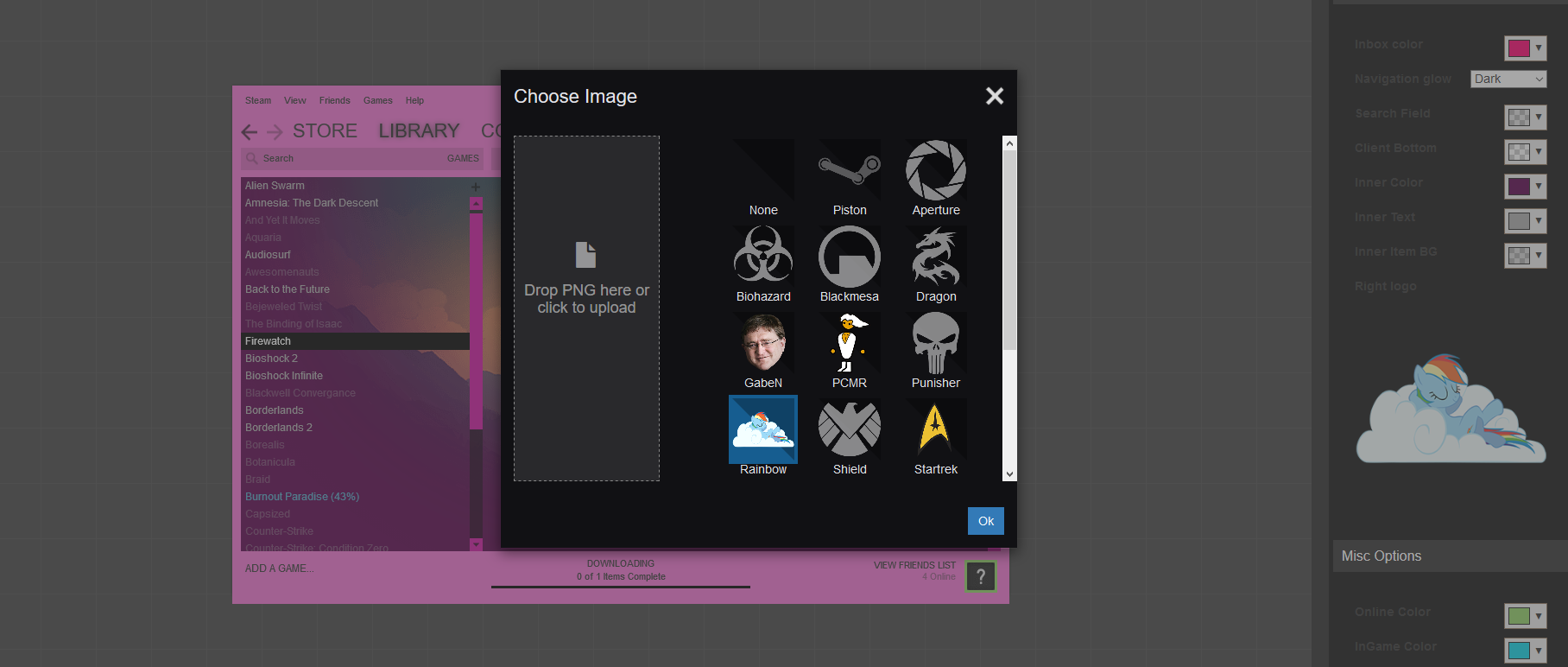Click forward arrow in Steam preview
The width and height of the screenshot is (1568, 667).
pyautogui.click(x=275, y=132)
